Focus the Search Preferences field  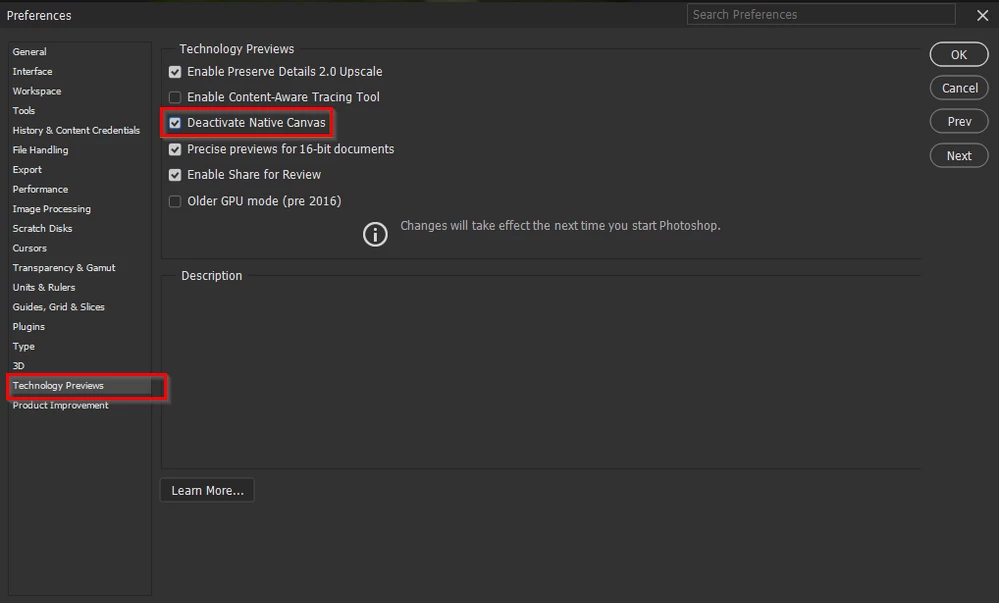(x=821, y=14)
